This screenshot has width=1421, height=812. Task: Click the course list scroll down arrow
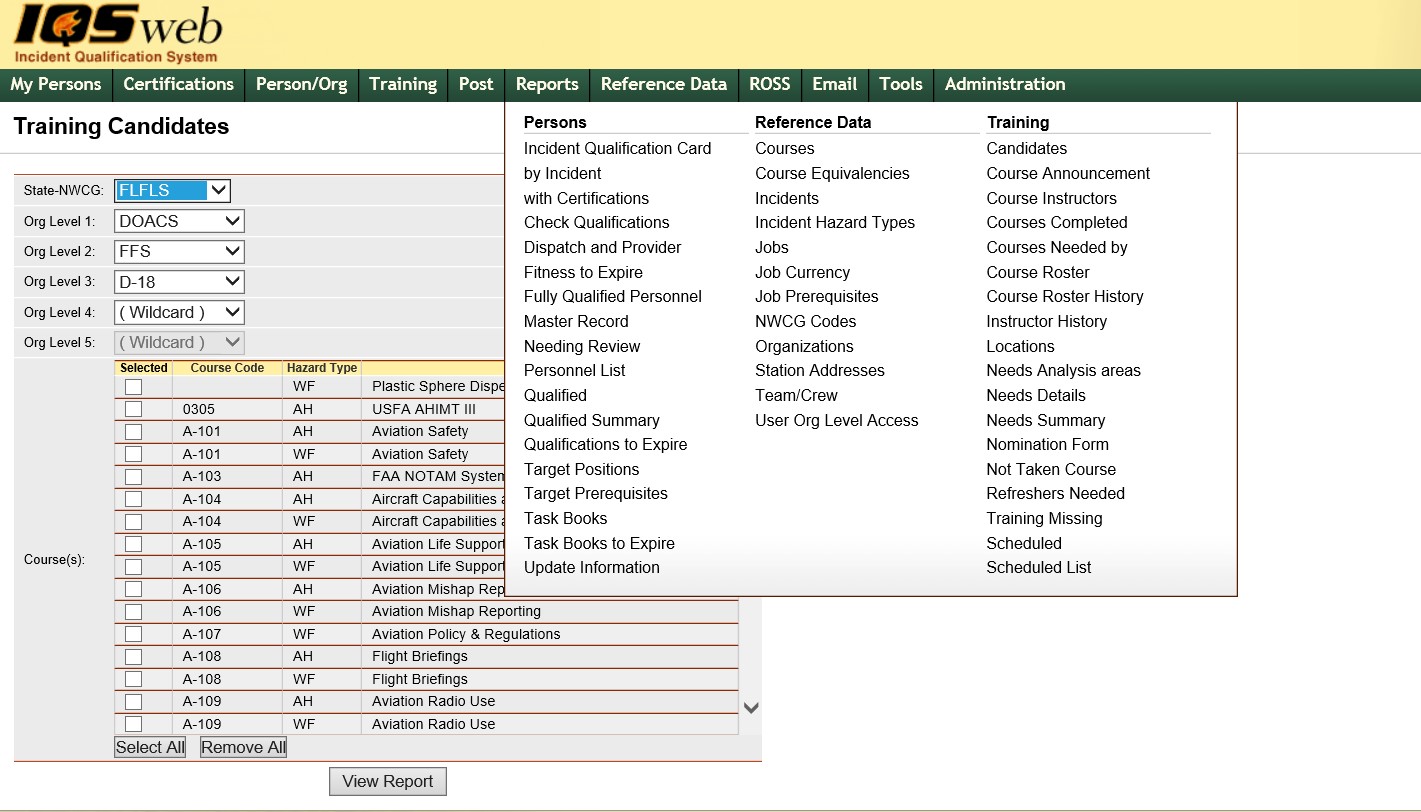click(x=751, y=707)
